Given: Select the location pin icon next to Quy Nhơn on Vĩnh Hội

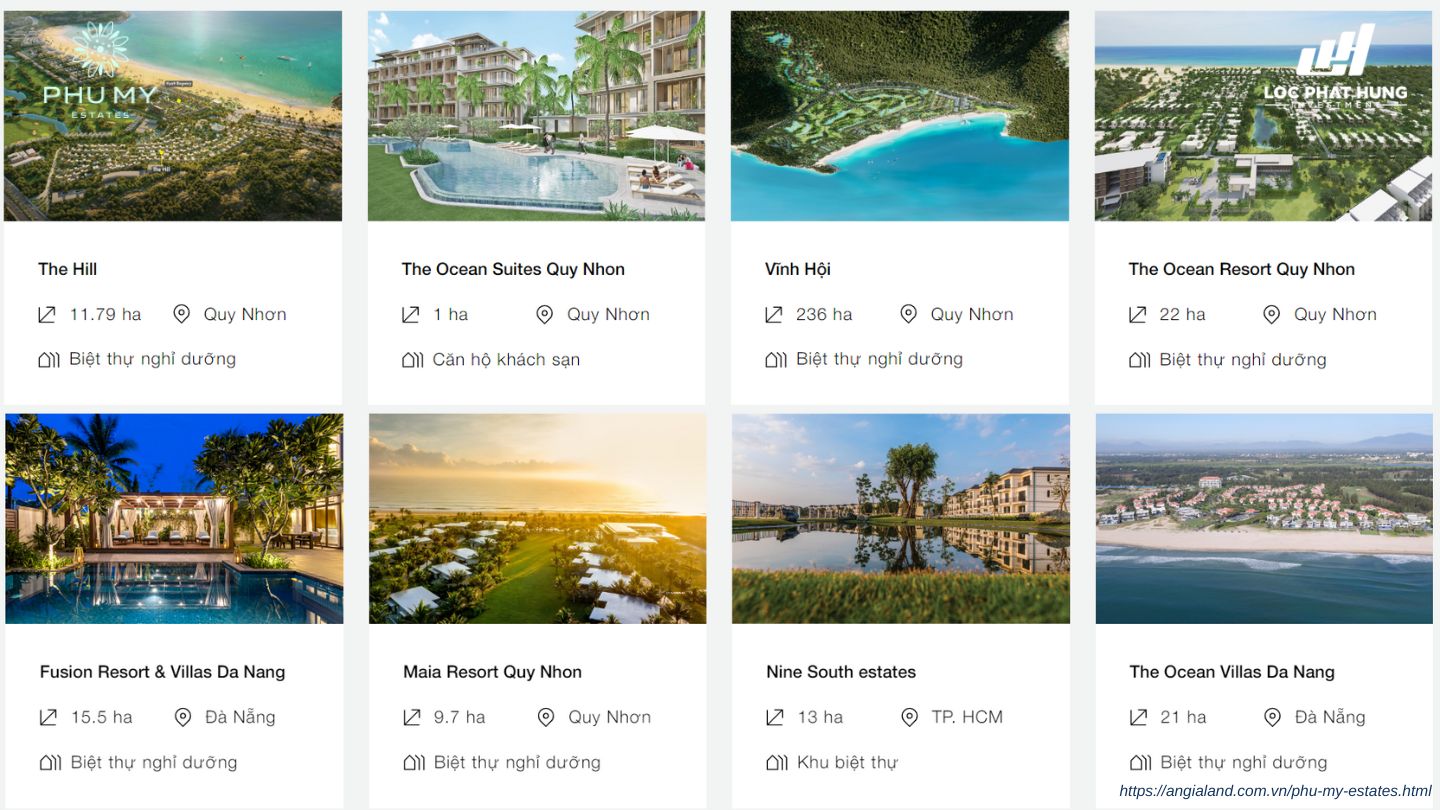Looking at the screenshot, I should (908, 313).
